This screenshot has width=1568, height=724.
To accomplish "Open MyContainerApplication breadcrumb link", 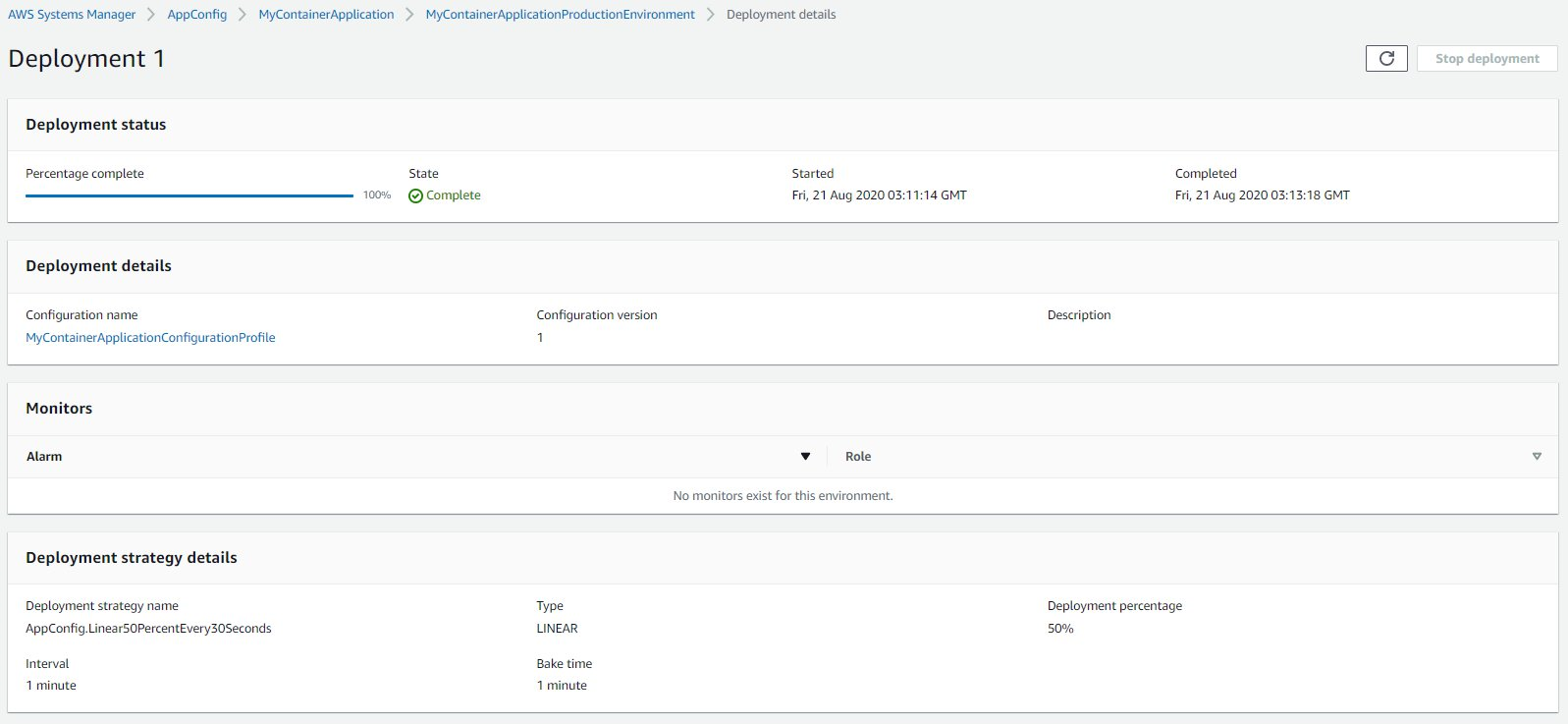I will [x=326, y=15].
